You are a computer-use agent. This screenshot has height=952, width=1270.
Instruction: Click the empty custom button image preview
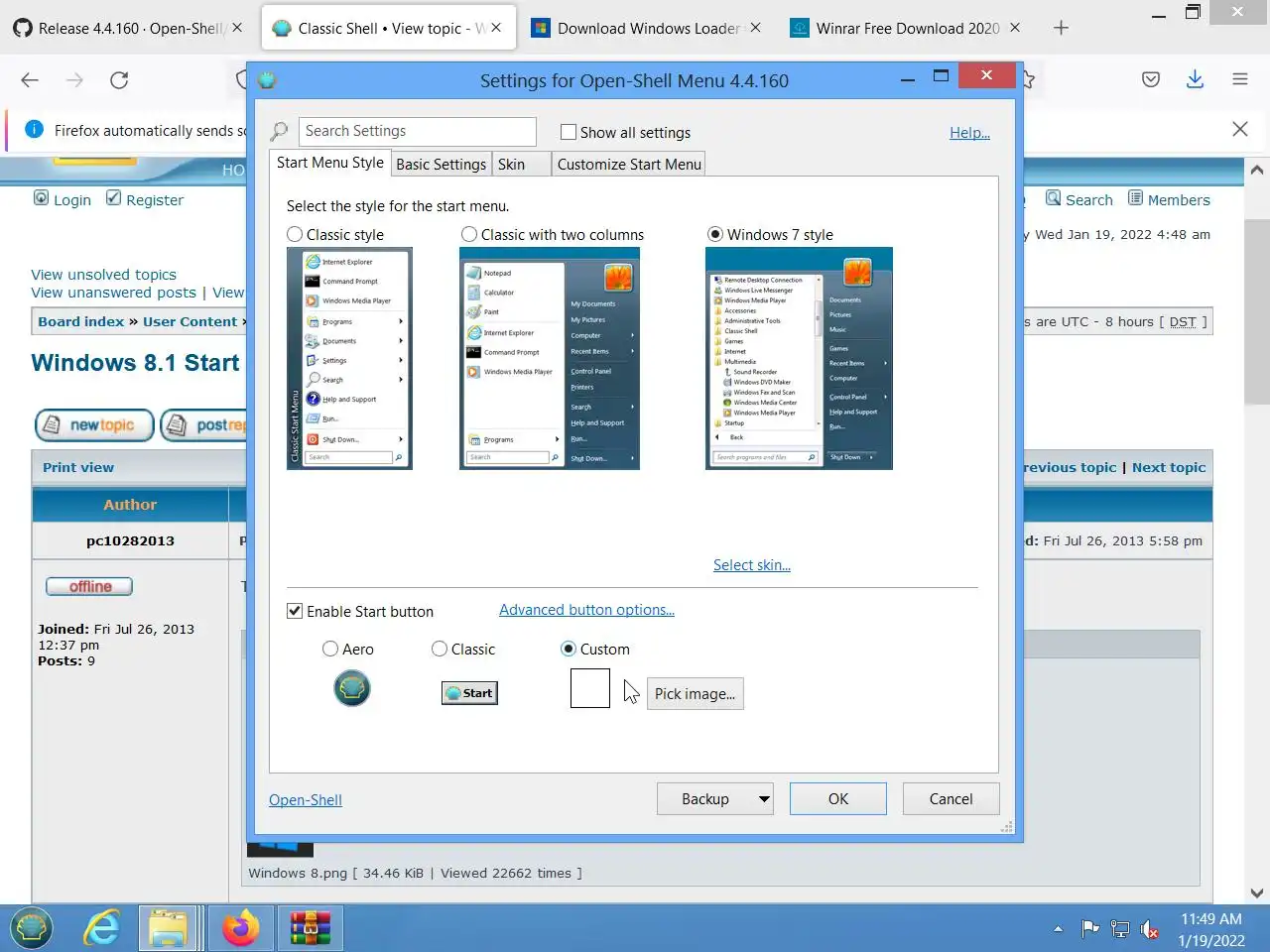coord(590,688)
